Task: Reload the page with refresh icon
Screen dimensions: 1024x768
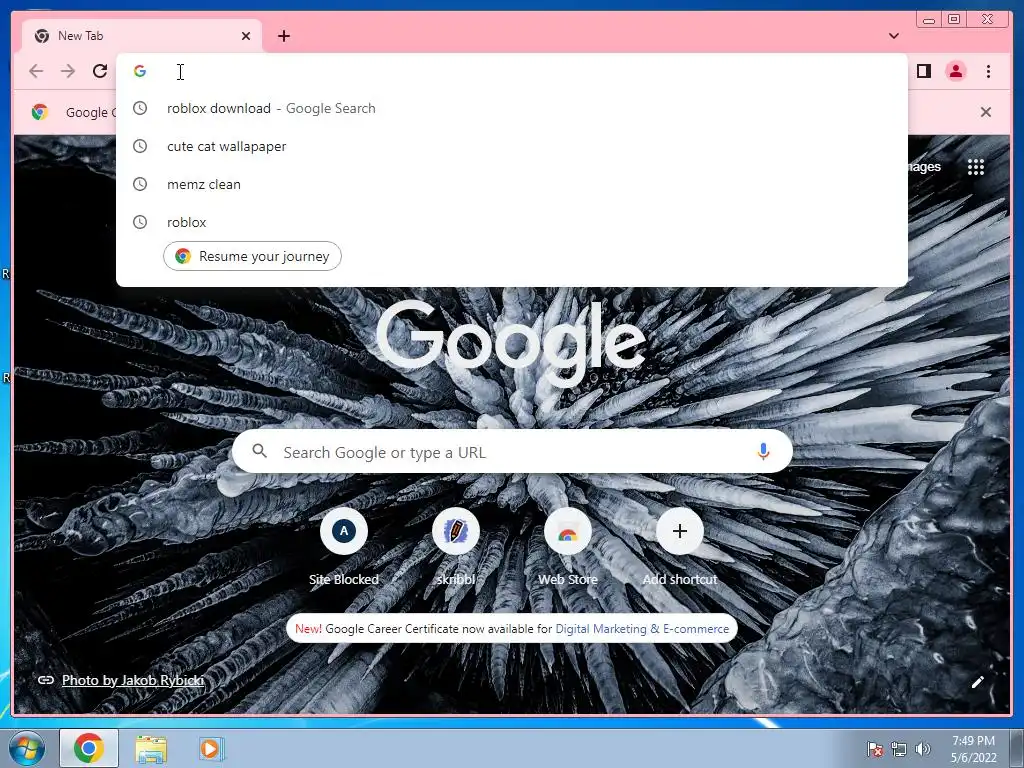Action: click(100, 71)
